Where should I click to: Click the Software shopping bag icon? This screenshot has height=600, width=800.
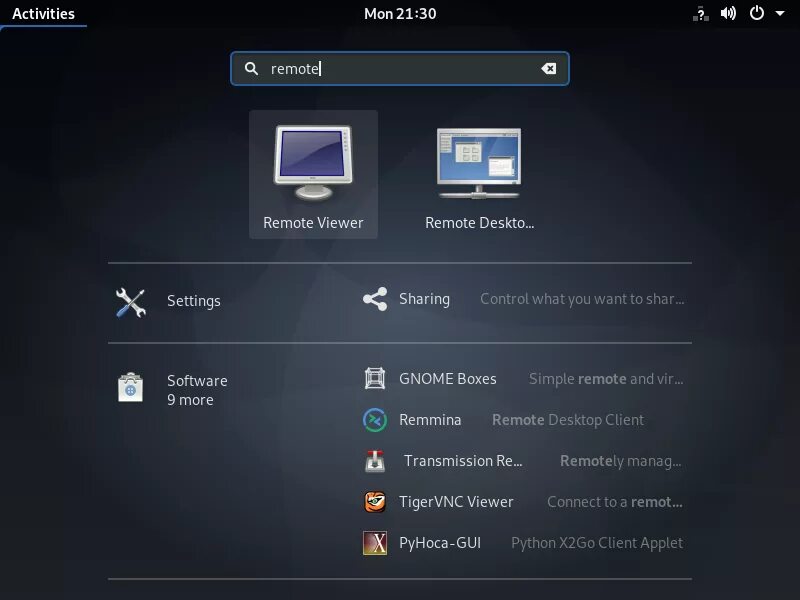[x=131, y=387]
